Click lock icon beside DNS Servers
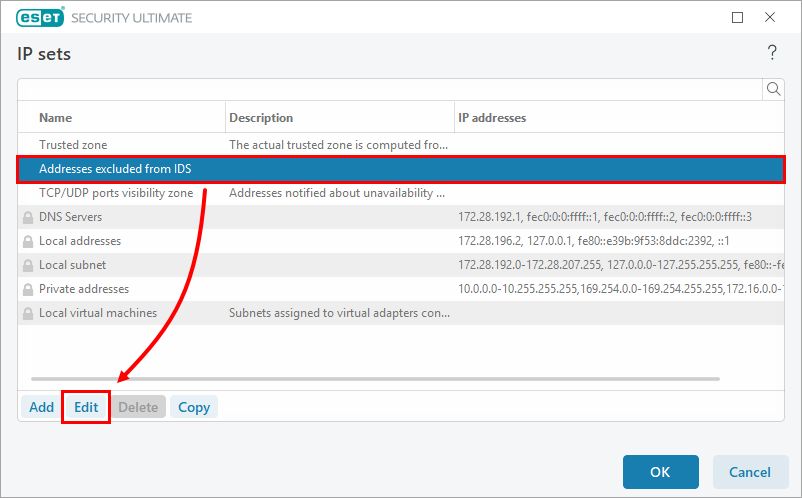This screenshot has width=802, height=498. tap(27, 217)
